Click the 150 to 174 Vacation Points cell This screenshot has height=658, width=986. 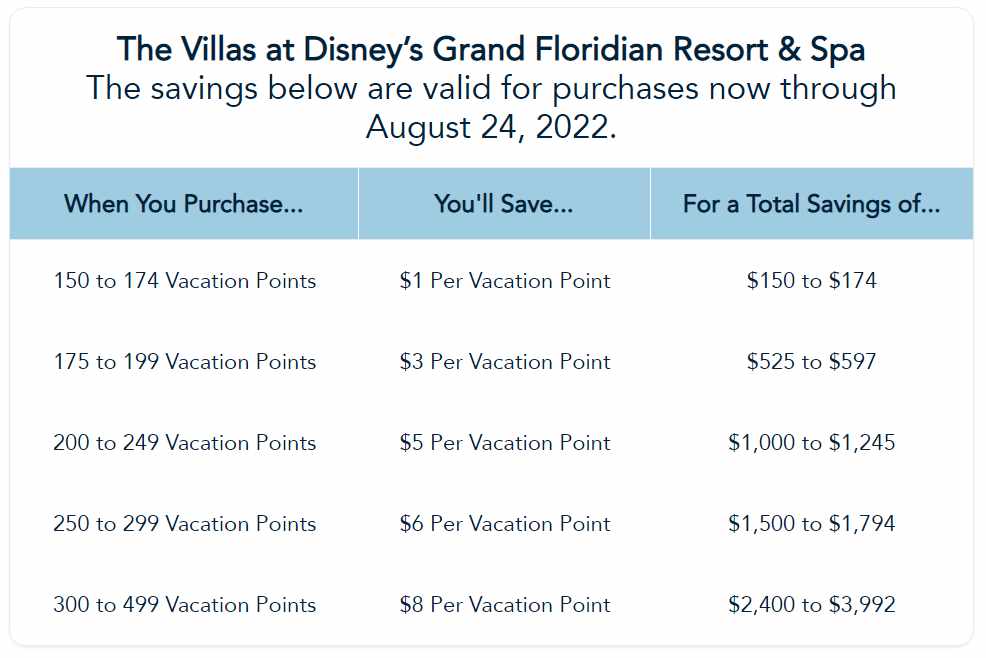[185, 281]
